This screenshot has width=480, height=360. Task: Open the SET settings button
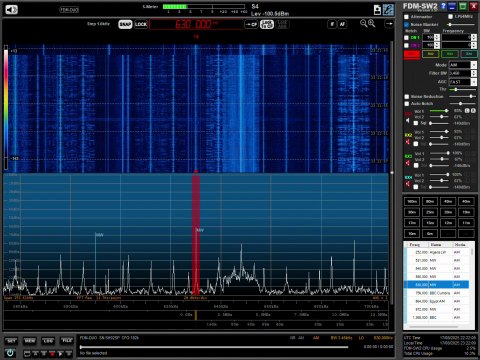pyautogui.click(x=12, y=341)
